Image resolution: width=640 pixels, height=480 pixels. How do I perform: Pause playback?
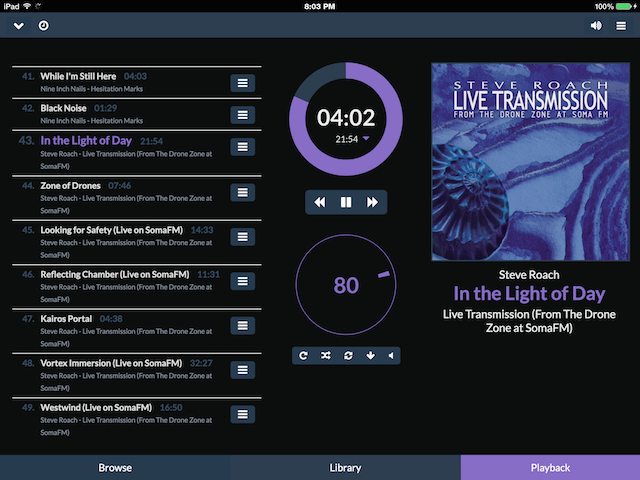[346, 202]
